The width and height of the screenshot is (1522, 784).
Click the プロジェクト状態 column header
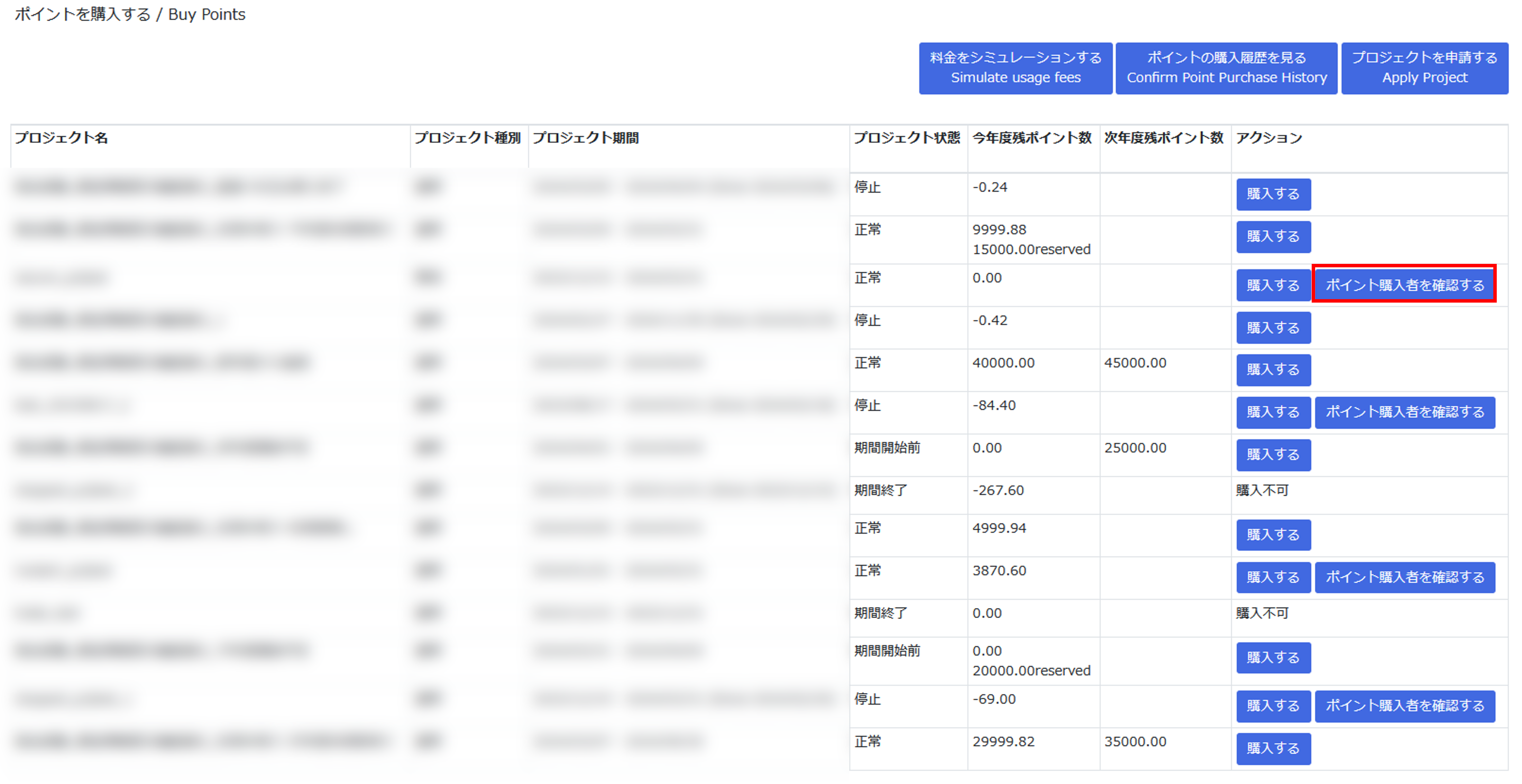tap(907, 138)
